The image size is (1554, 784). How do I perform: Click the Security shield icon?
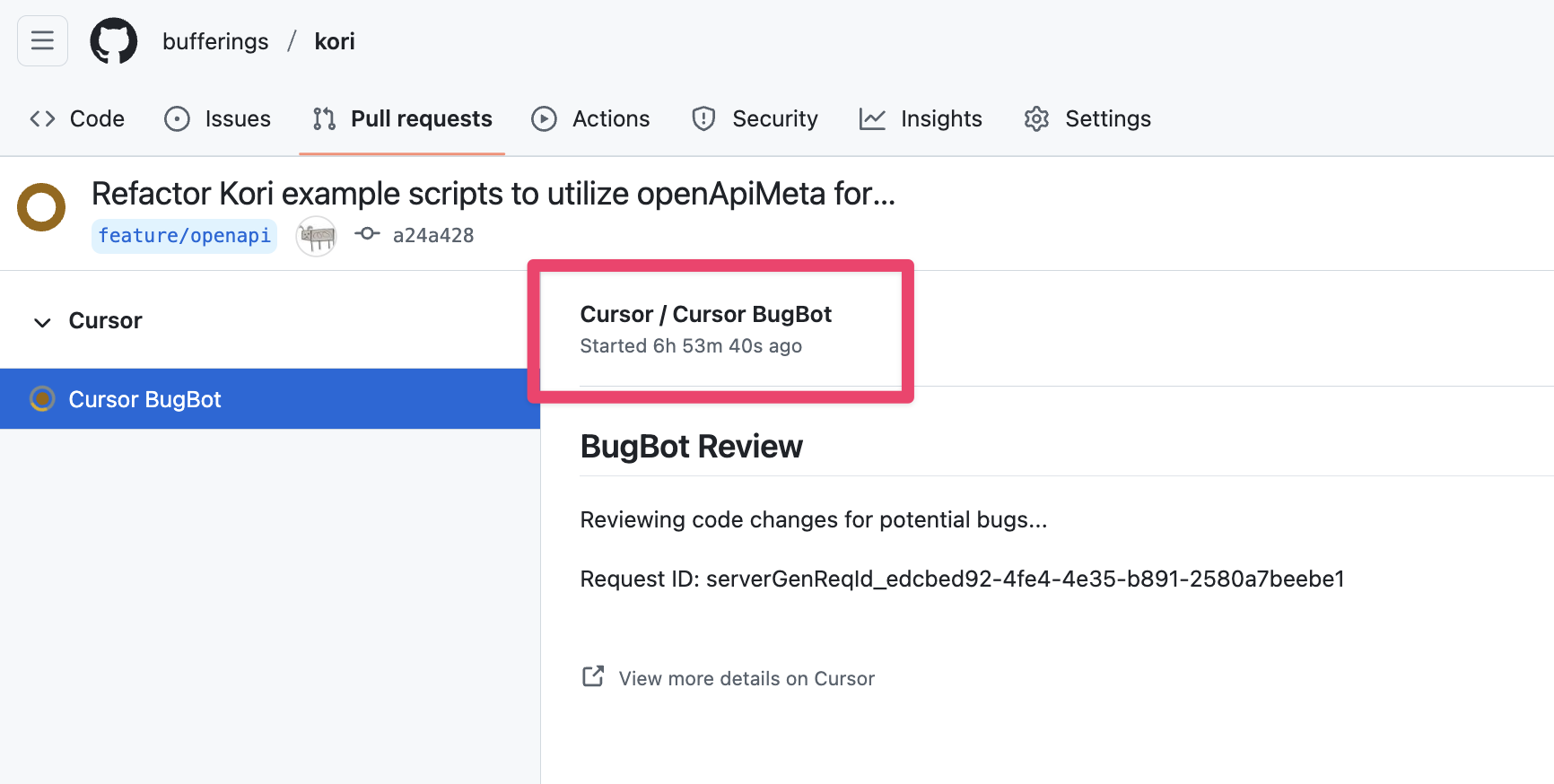coord(703,118)
